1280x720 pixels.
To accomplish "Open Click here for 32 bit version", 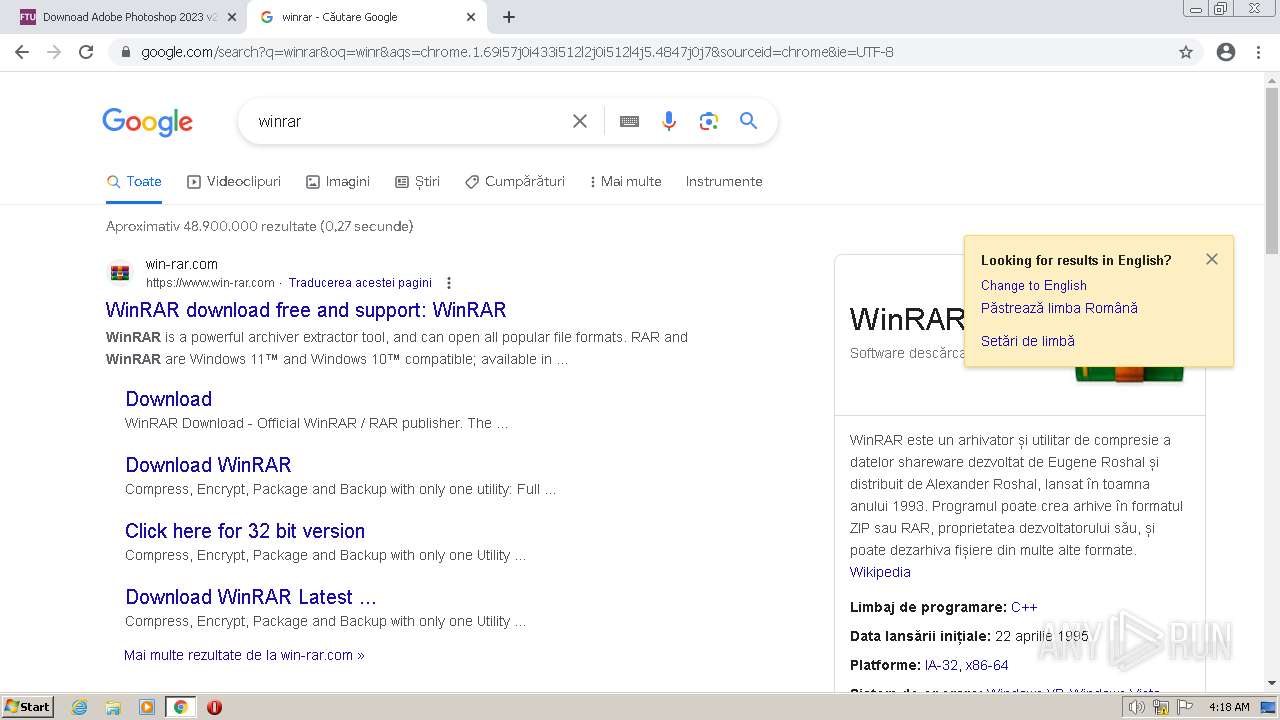I will (x=245, y=531).
